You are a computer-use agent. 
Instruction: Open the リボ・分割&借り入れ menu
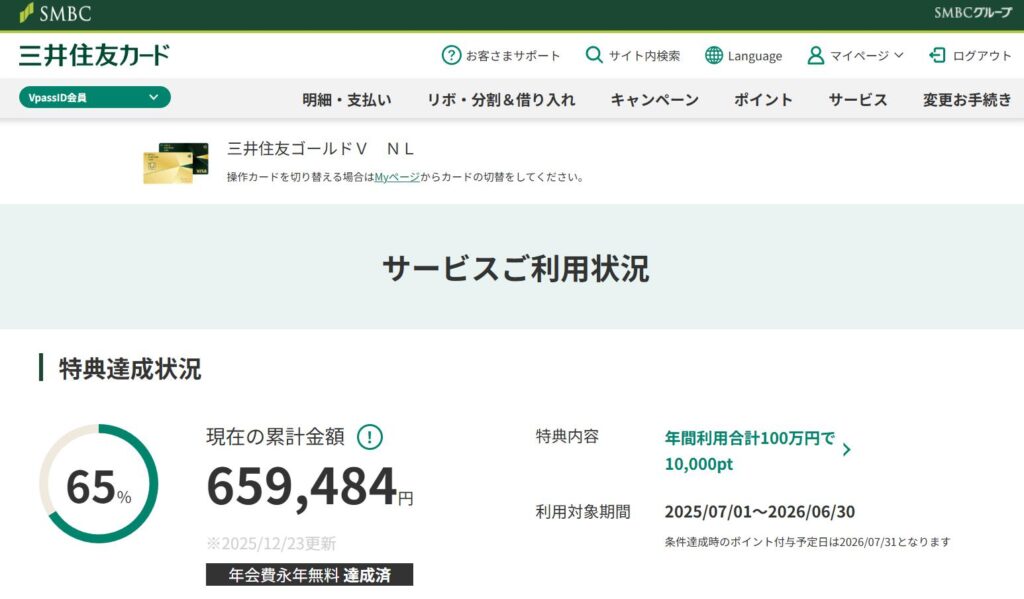501,99
